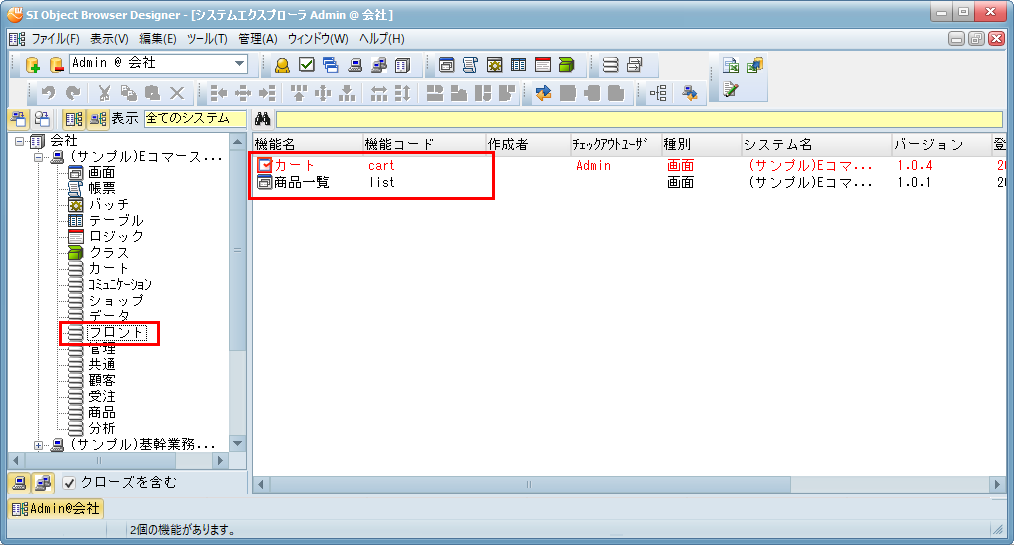Toggle the クローズを含む checkbox
1014x545 pixels.
[69, 483]
